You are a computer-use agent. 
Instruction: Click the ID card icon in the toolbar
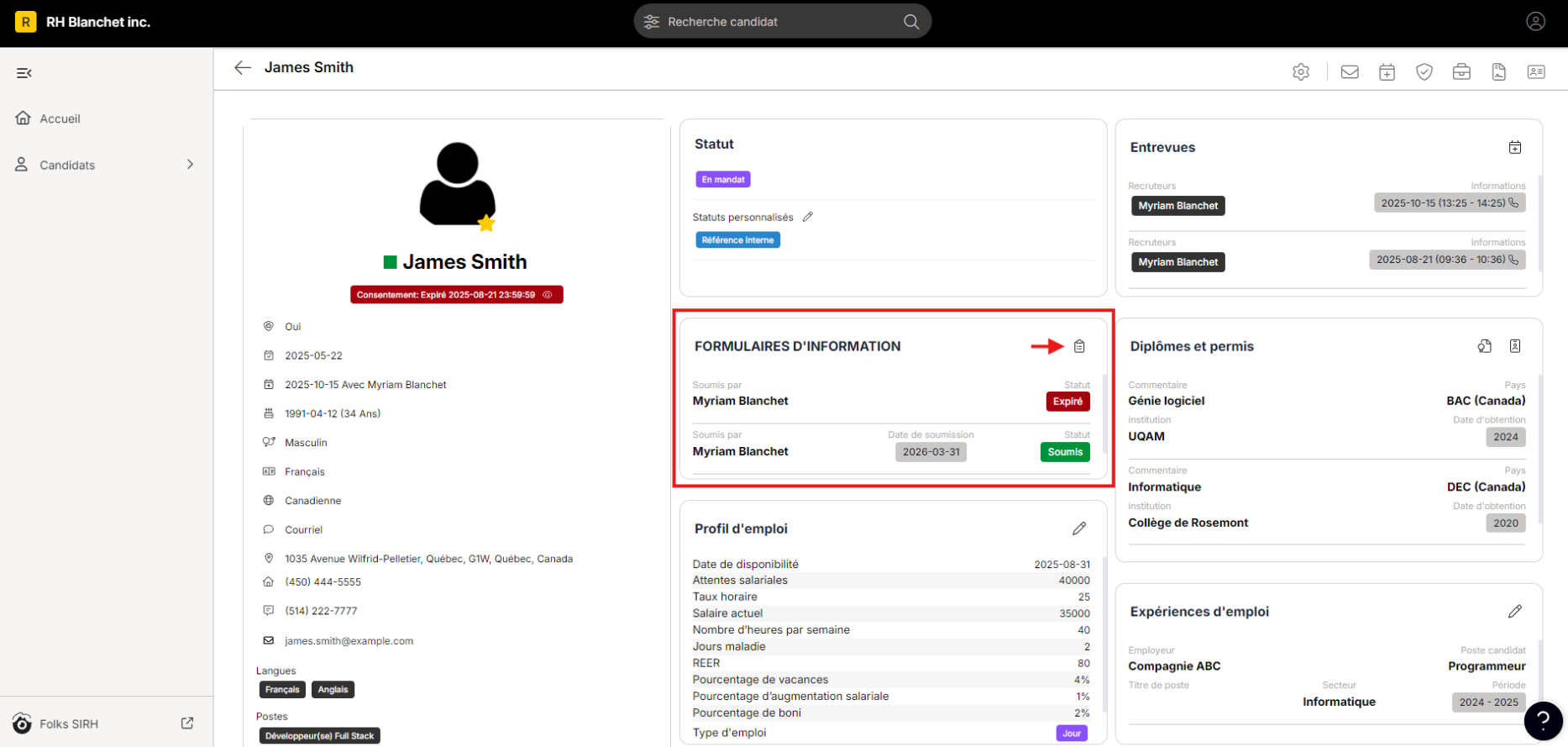click(1536, 72)
